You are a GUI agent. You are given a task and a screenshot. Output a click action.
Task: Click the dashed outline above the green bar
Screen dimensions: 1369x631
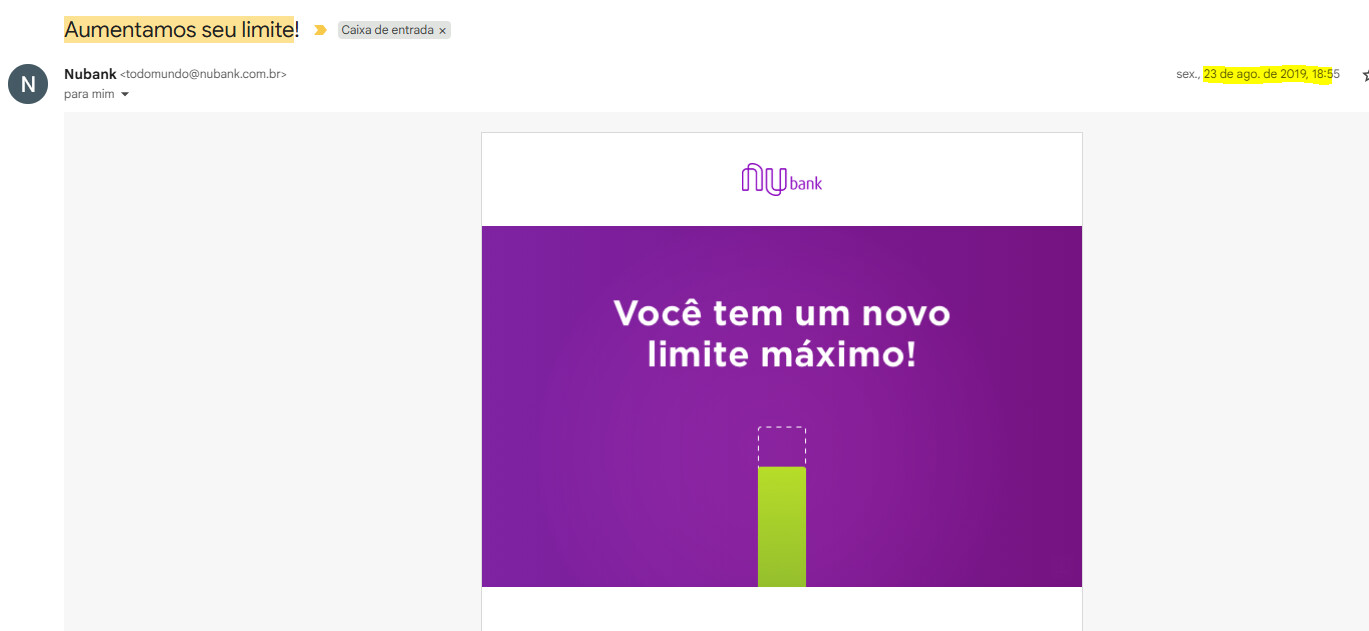click(781, 446)
